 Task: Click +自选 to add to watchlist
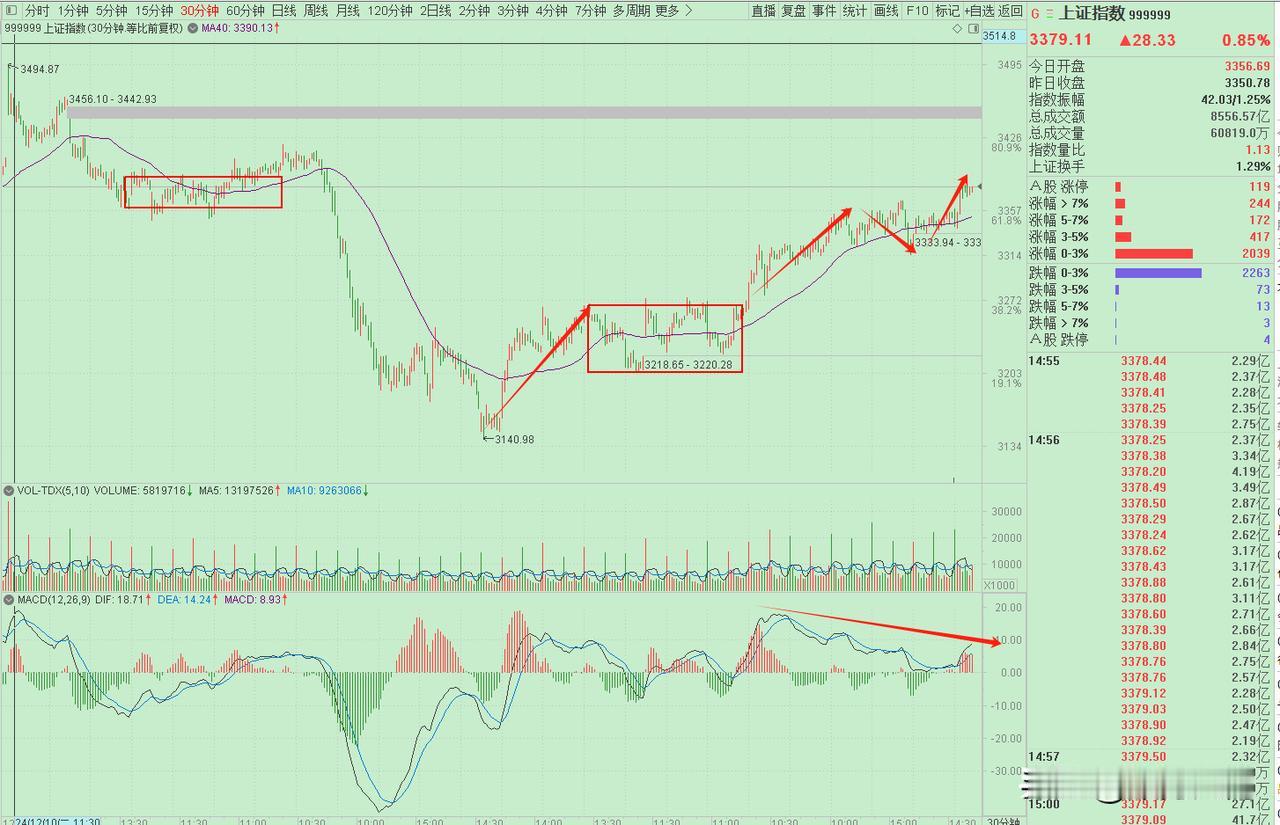click(x=980, y=10)
